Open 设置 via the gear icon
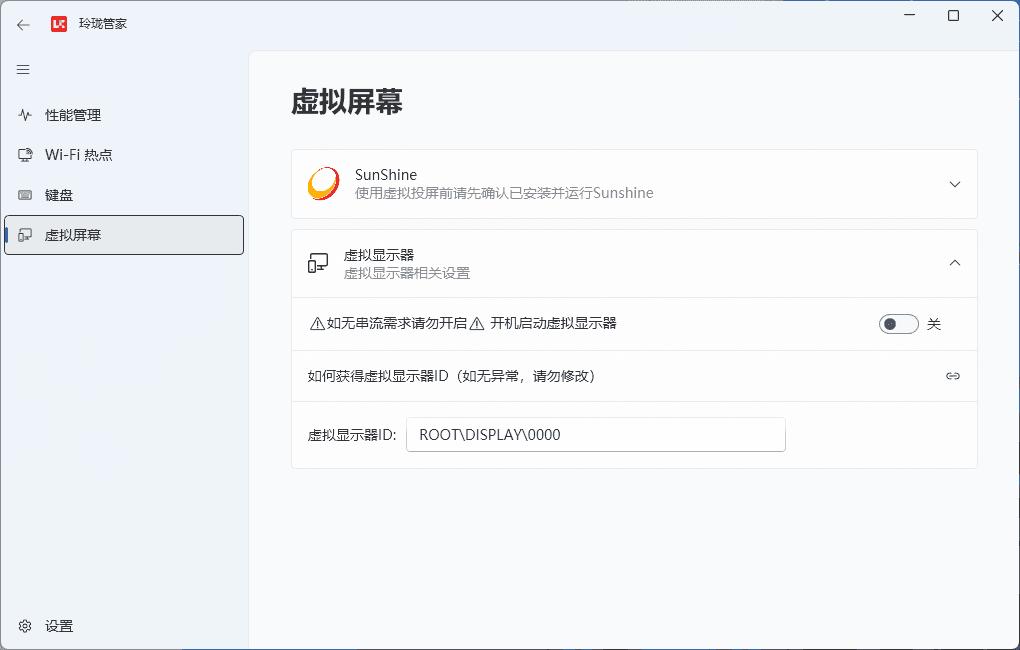Image resolution: width=1020 pixels, height=650 pixels. pos(24,625)
